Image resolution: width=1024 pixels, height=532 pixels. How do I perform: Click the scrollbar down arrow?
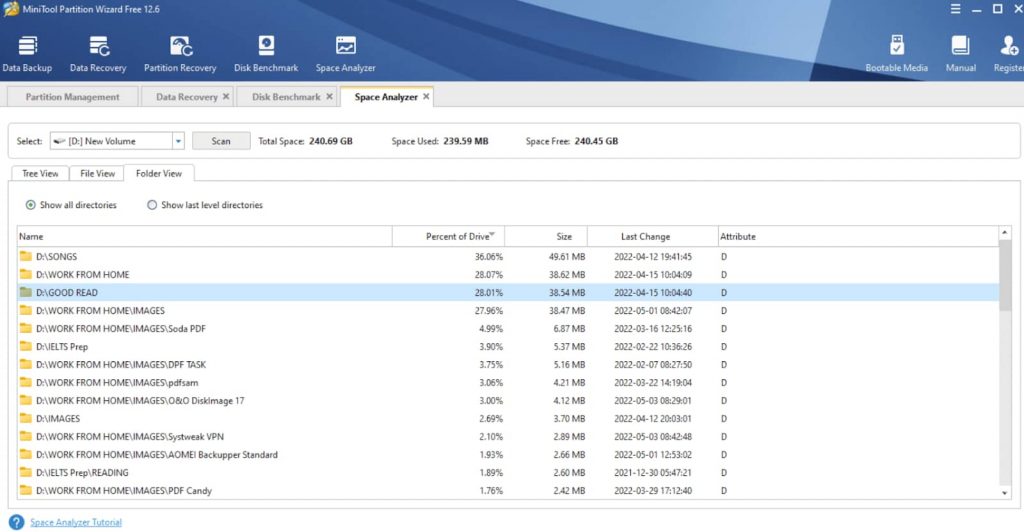pyautogui.click(x=1004, y=493)
